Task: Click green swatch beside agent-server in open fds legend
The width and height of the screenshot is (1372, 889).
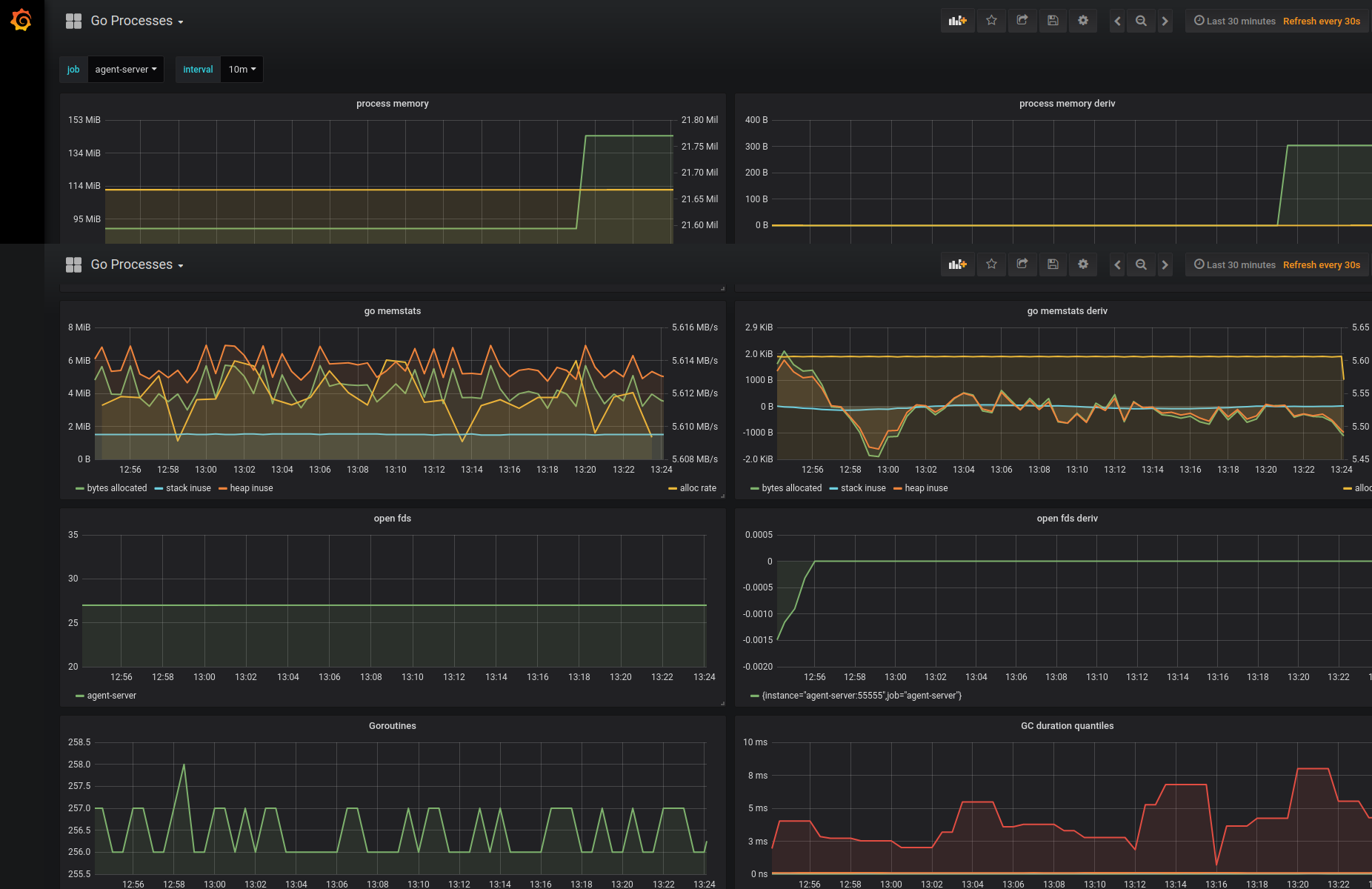Action: pyautogui.click(x=80, y=696)
